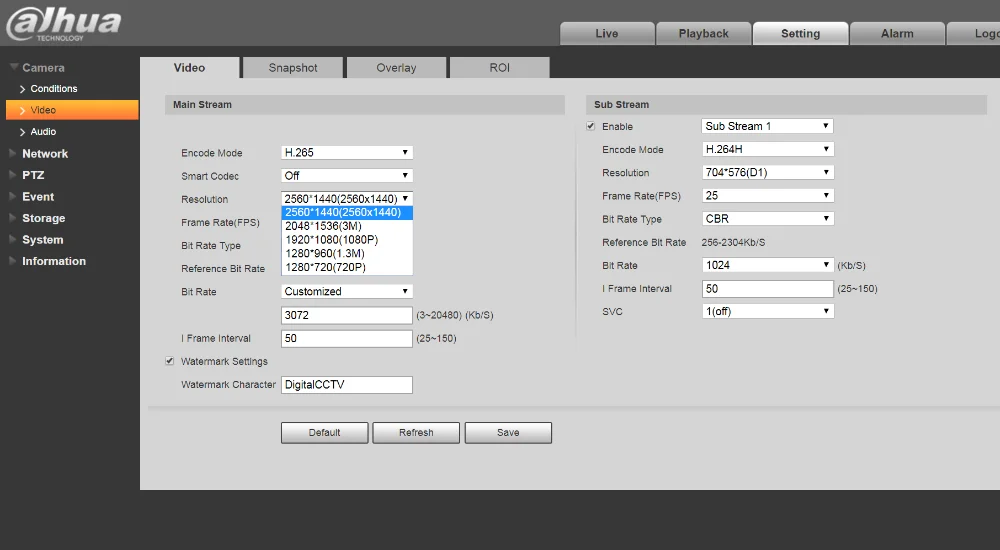
Task: Click the 256-2304Kb/S reference bit rate text
Action: 733,242
